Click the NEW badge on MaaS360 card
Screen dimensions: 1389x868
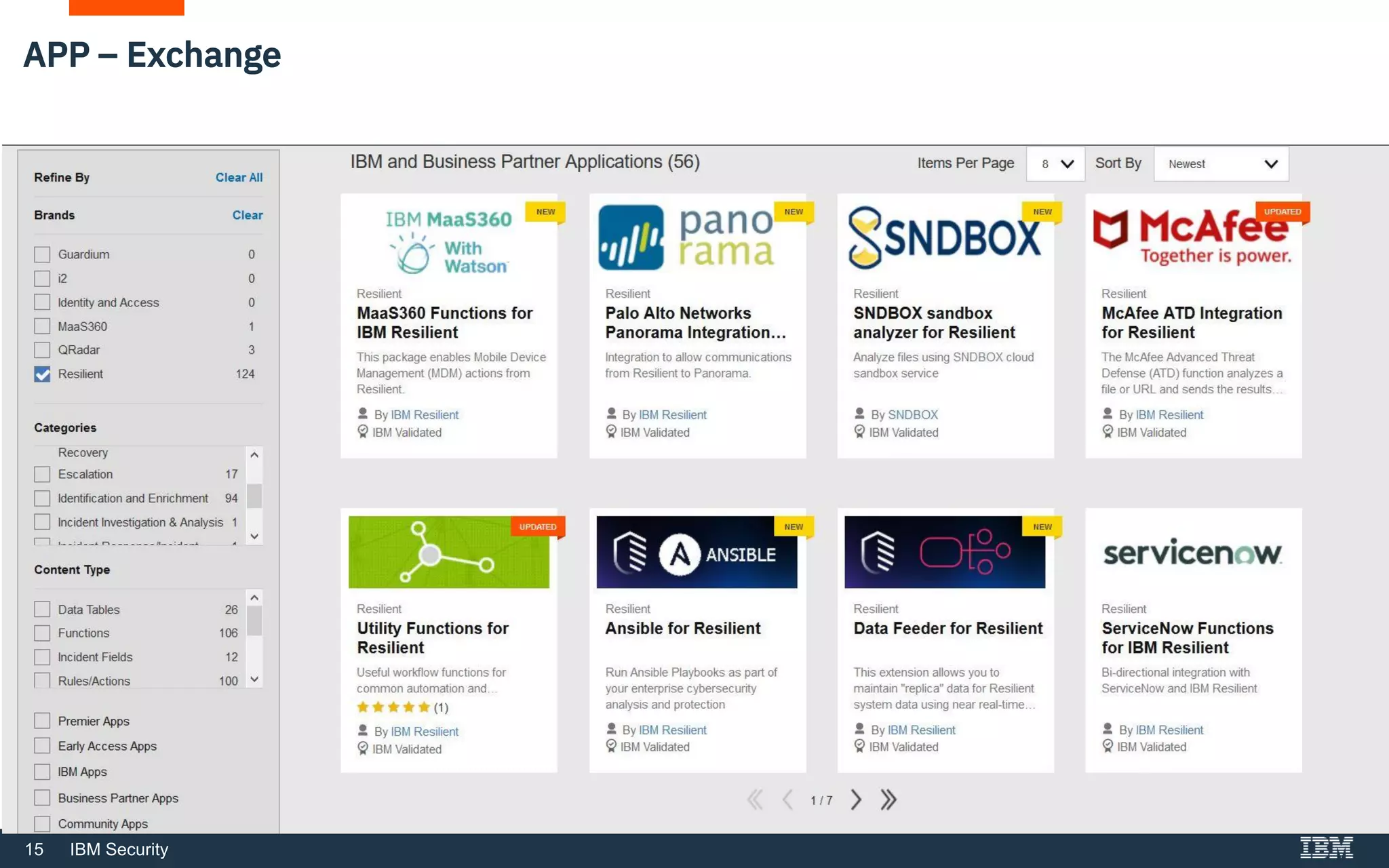pyautogui.click(x=545, y=212)
